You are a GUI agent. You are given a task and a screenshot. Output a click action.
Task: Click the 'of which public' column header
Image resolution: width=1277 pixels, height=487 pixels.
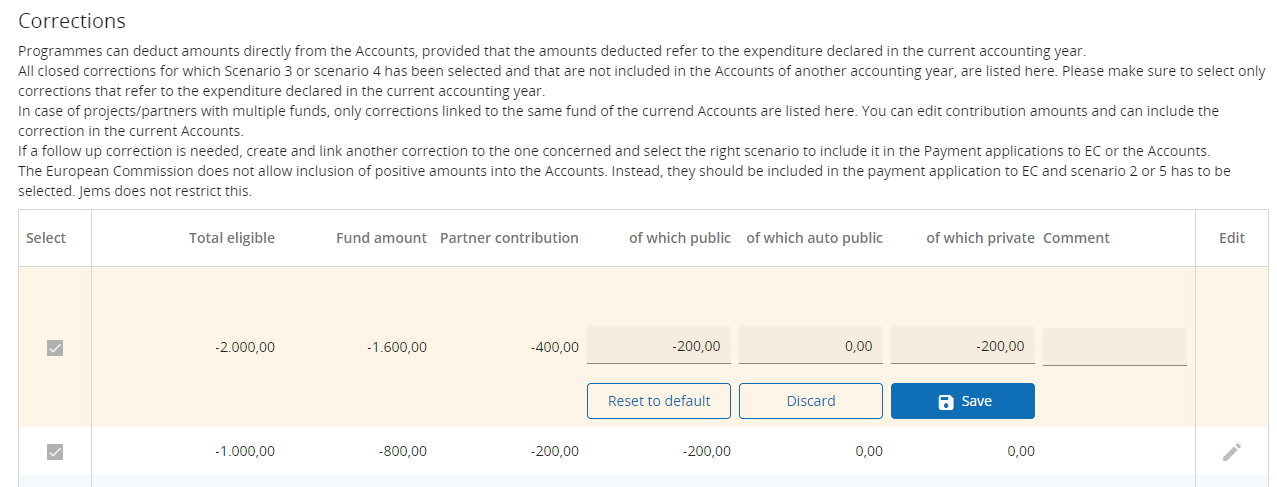[x=679, y=238]
